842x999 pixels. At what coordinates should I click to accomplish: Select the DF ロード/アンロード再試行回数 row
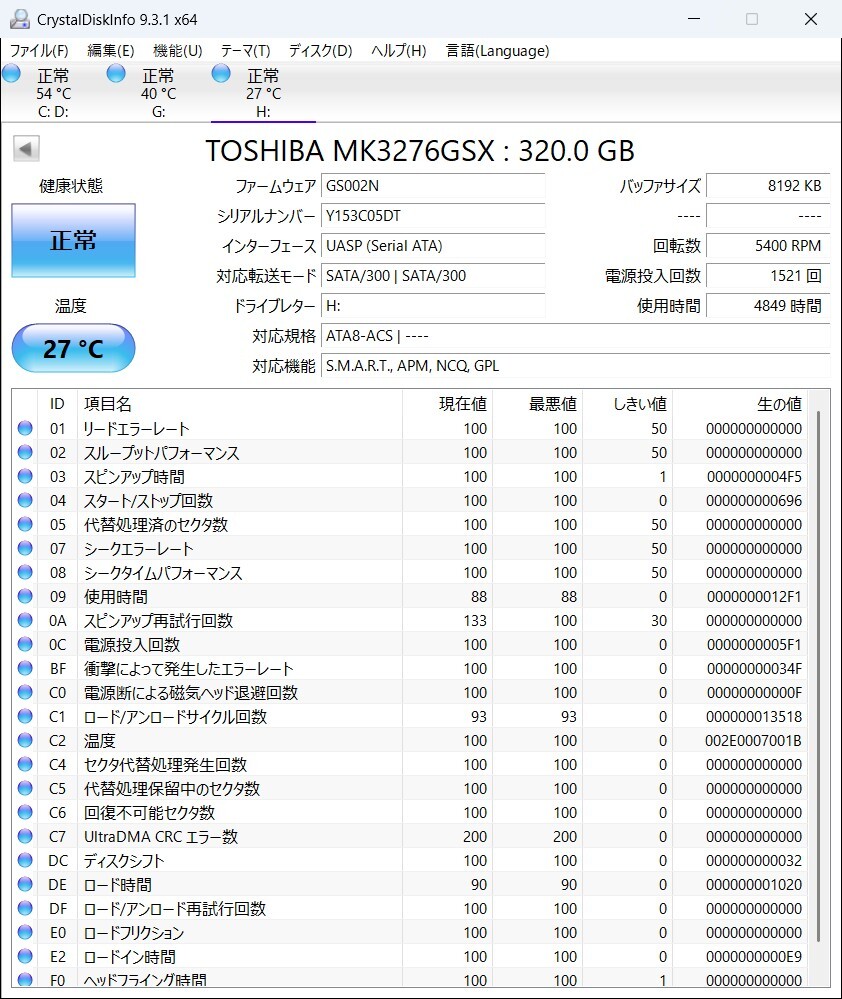[410, 909]
